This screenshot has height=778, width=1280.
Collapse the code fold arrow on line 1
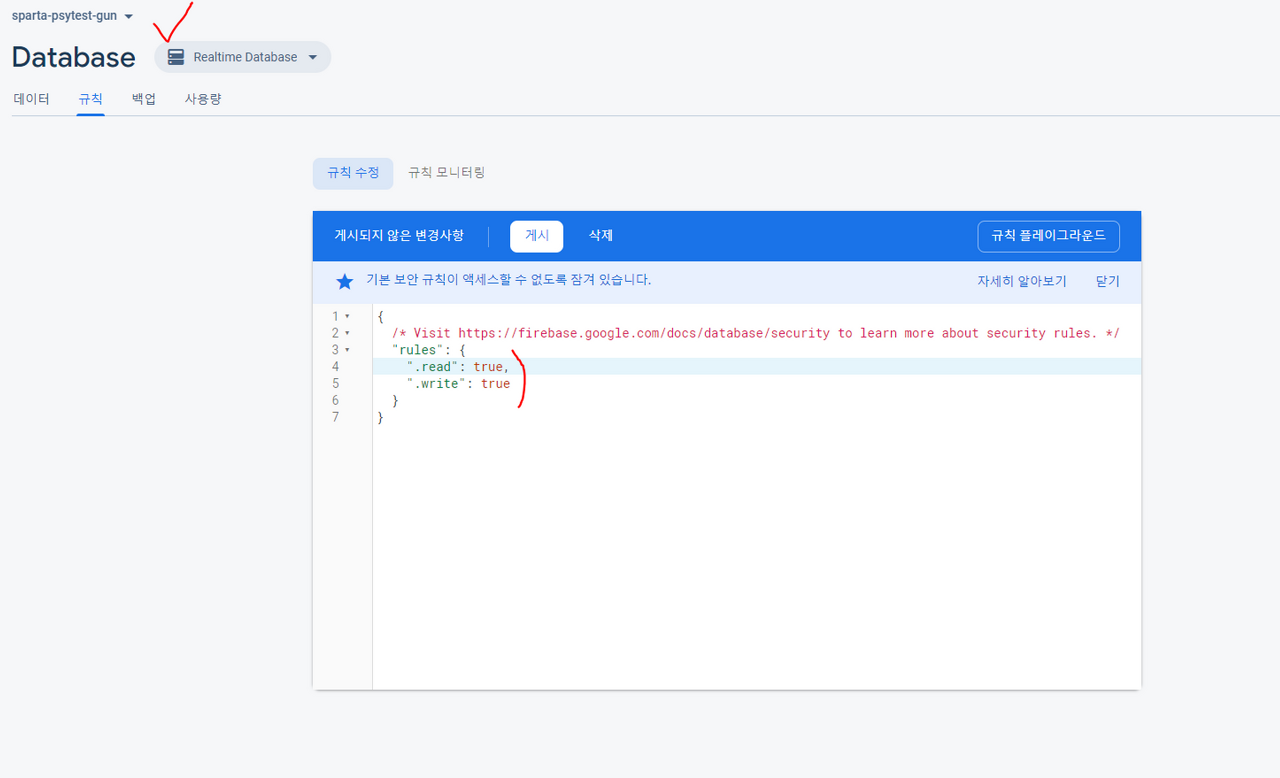coord(347,316)
